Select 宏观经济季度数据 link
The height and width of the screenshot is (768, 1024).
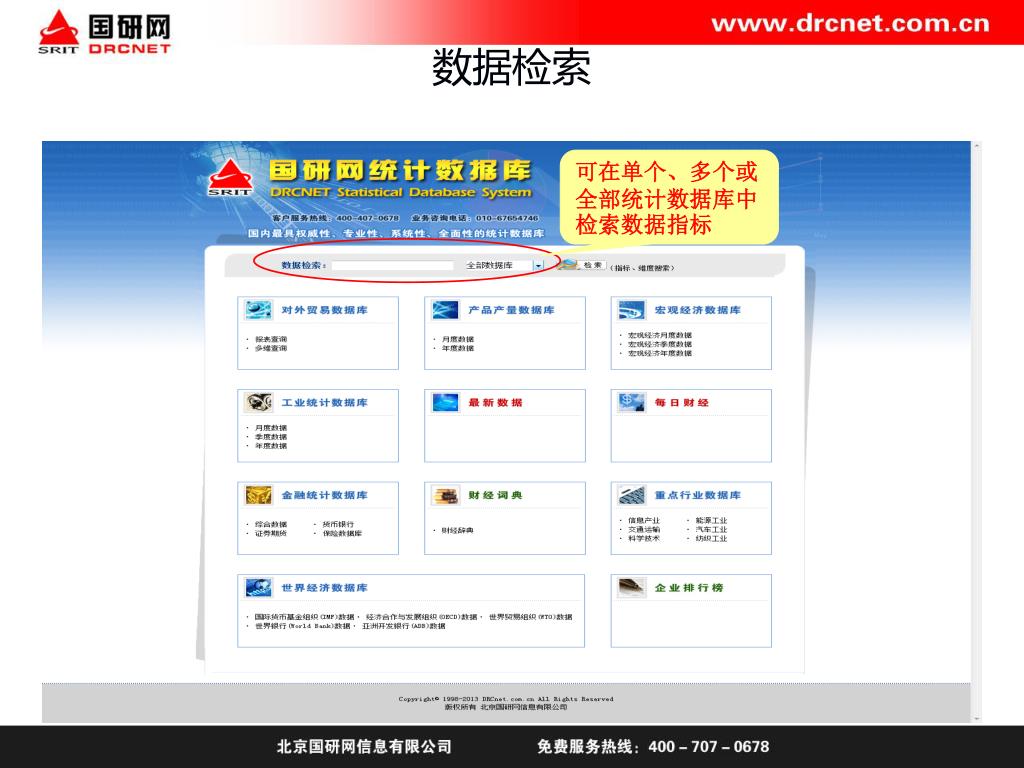tap(660, 344)
